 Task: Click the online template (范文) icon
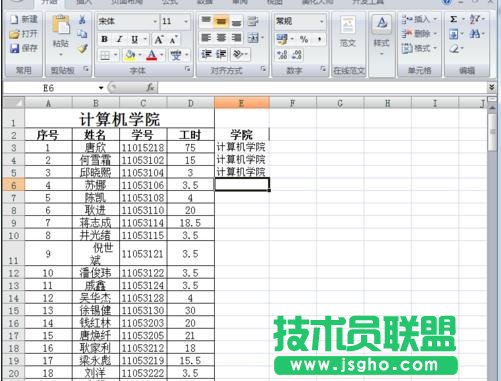(x=348, y=25)
